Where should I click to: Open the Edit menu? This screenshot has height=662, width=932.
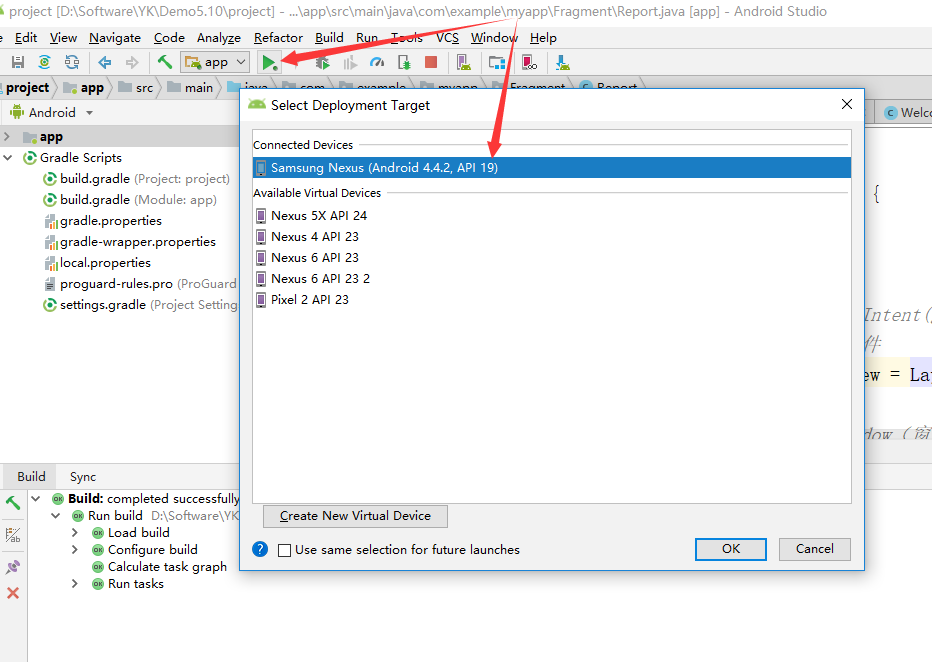(26, 38)
